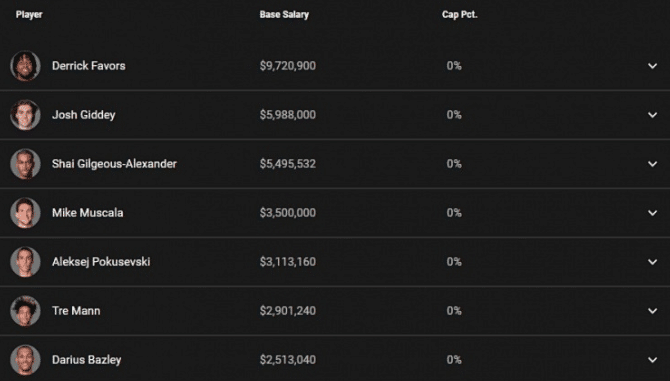Expand the Shai Gilgeous-Alexander row chevron
This screenshot has height=381, width=670.
tap(652, 164)
